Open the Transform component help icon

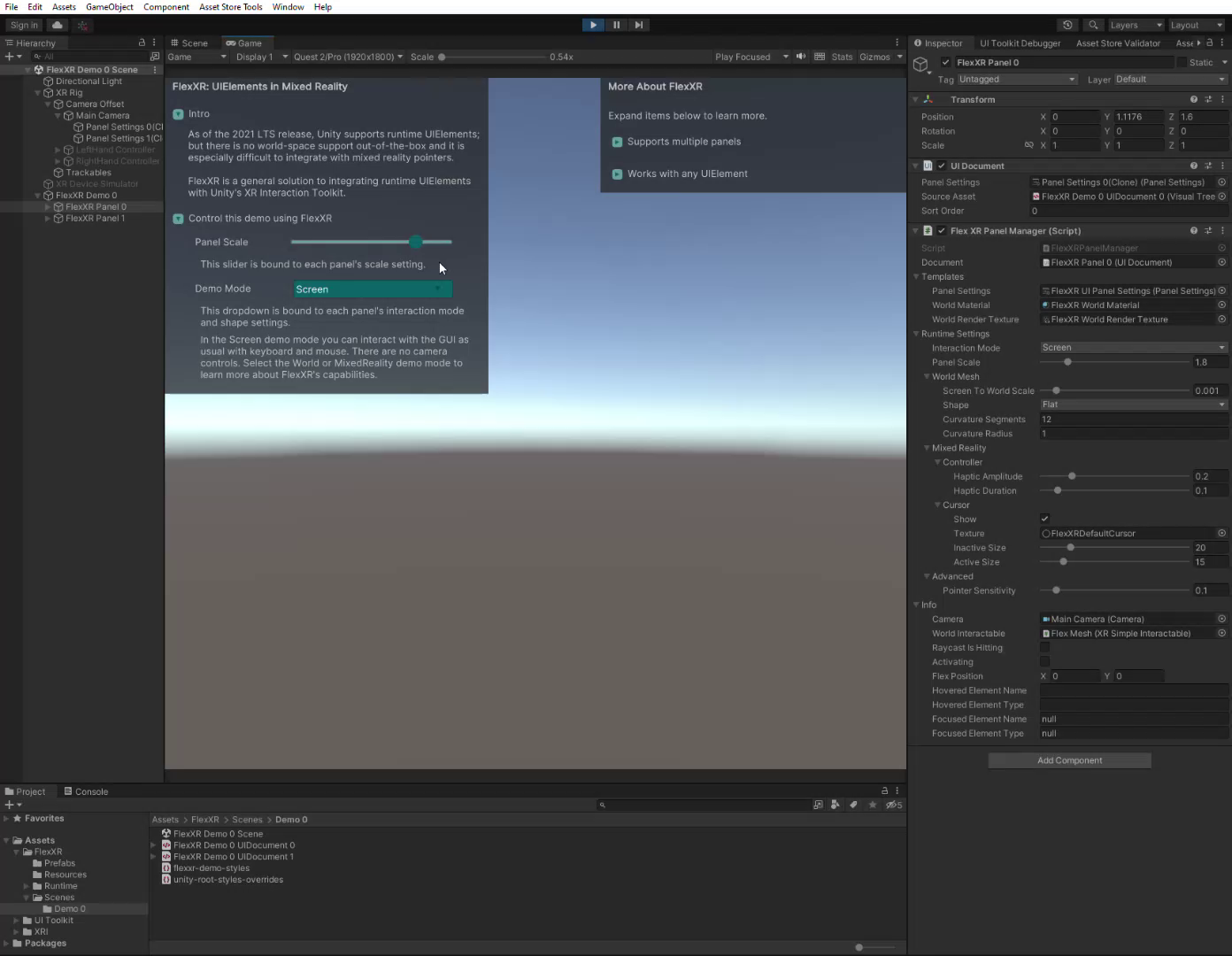click(1194, 99)
